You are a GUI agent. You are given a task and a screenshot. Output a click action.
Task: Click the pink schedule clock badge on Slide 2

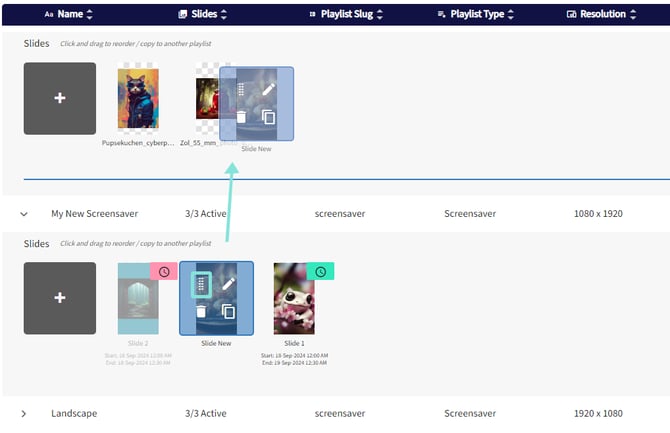(164, 271)
